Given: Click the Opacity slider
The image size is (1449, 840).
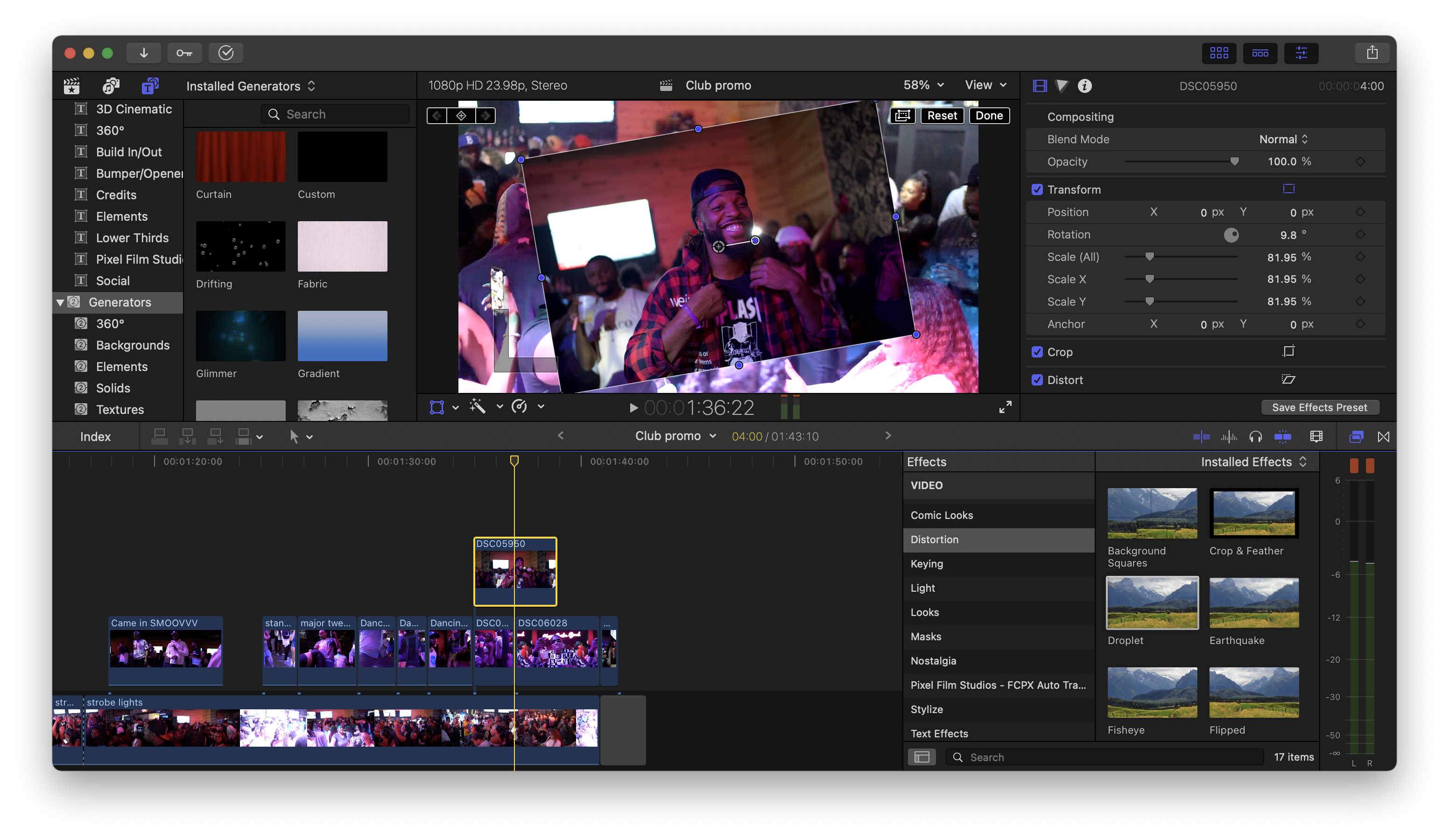Looking at the screenshot, I should tap(1181, 162).
